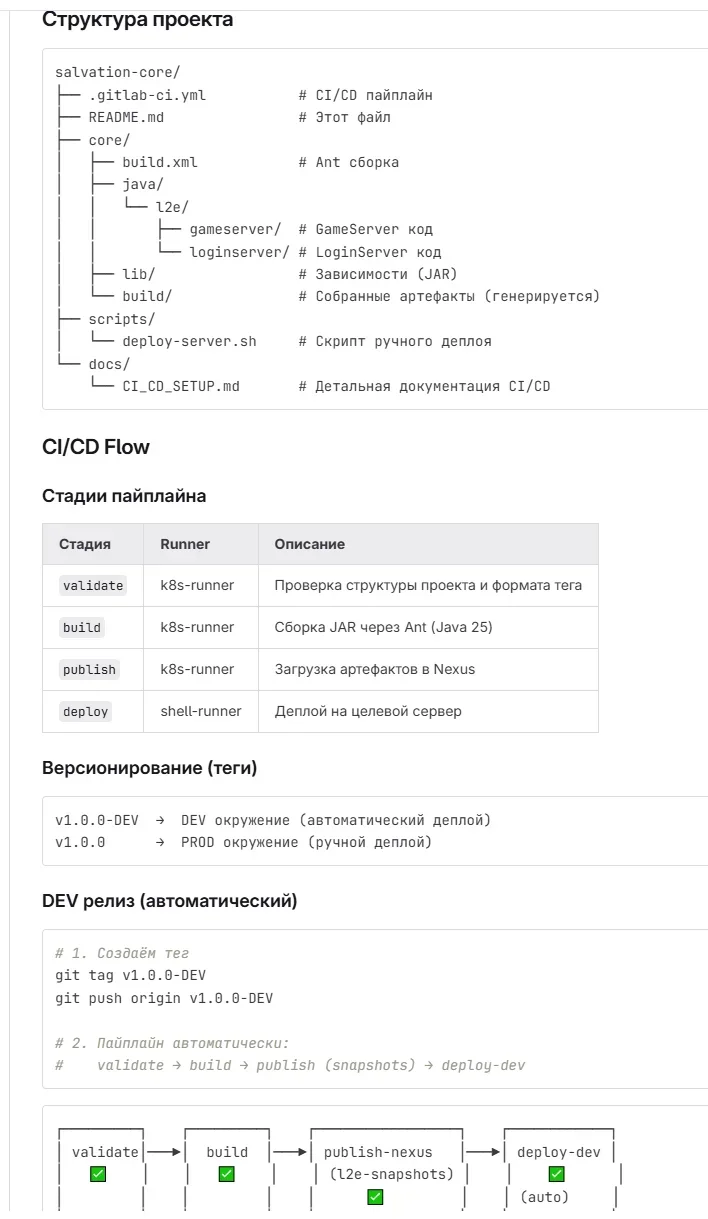The width and height of the screenshot is (708, 1219).
Task: Click the Runner column header
Action: [185, 544]
